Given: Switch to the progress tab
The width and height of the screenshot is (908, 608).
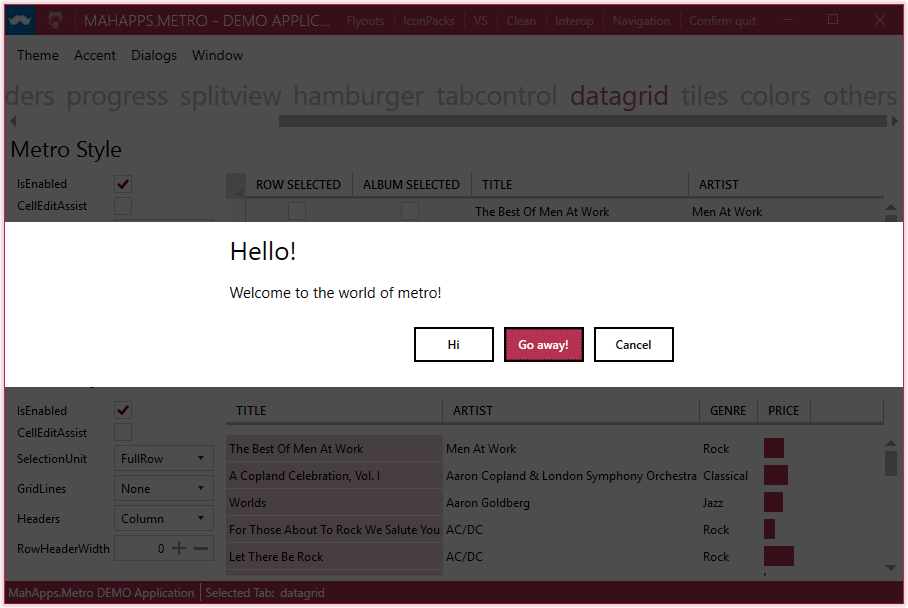Looking at the screenshot, I should coord(117,96).
